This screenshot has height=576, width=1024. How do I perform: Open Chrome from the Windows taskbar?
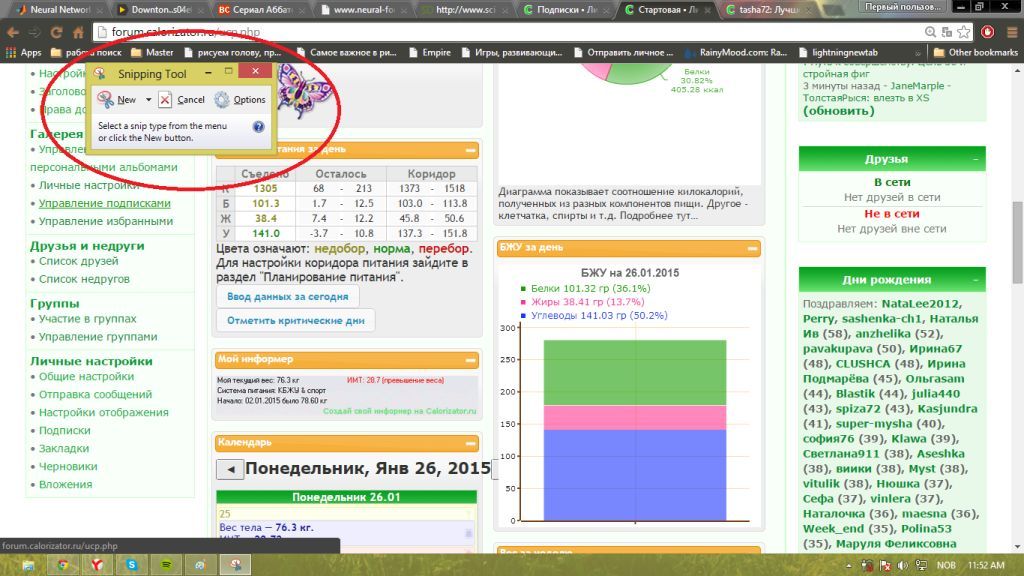[63, 565]
